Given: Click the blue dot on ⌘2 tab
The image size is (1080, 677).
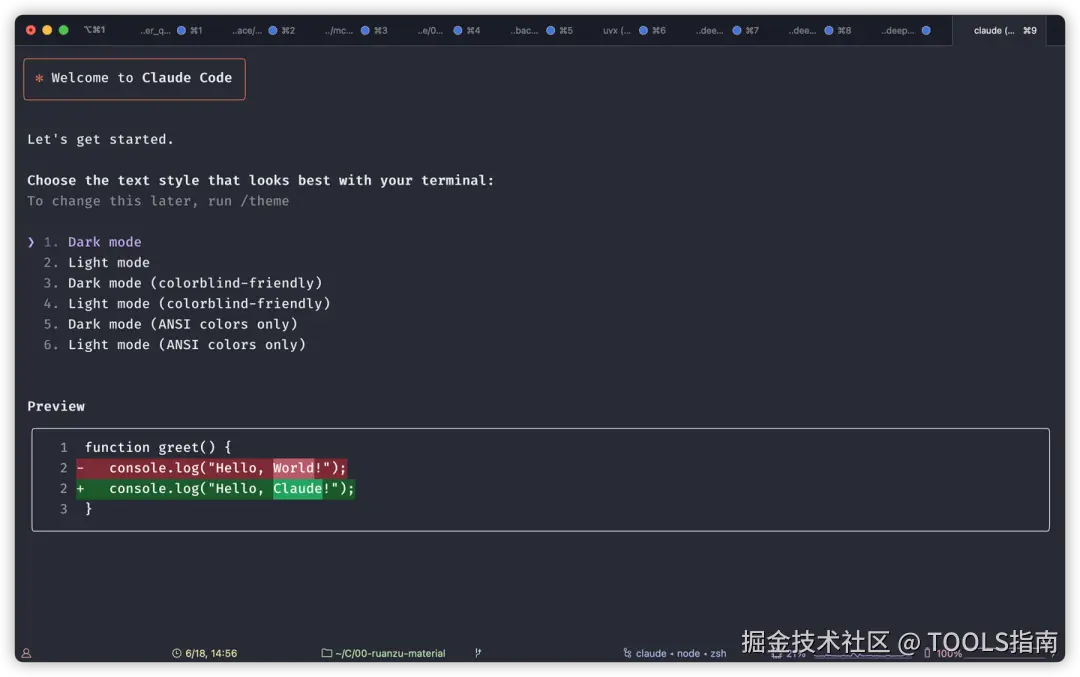Looking at the screenshot, I should coord(273,30).
